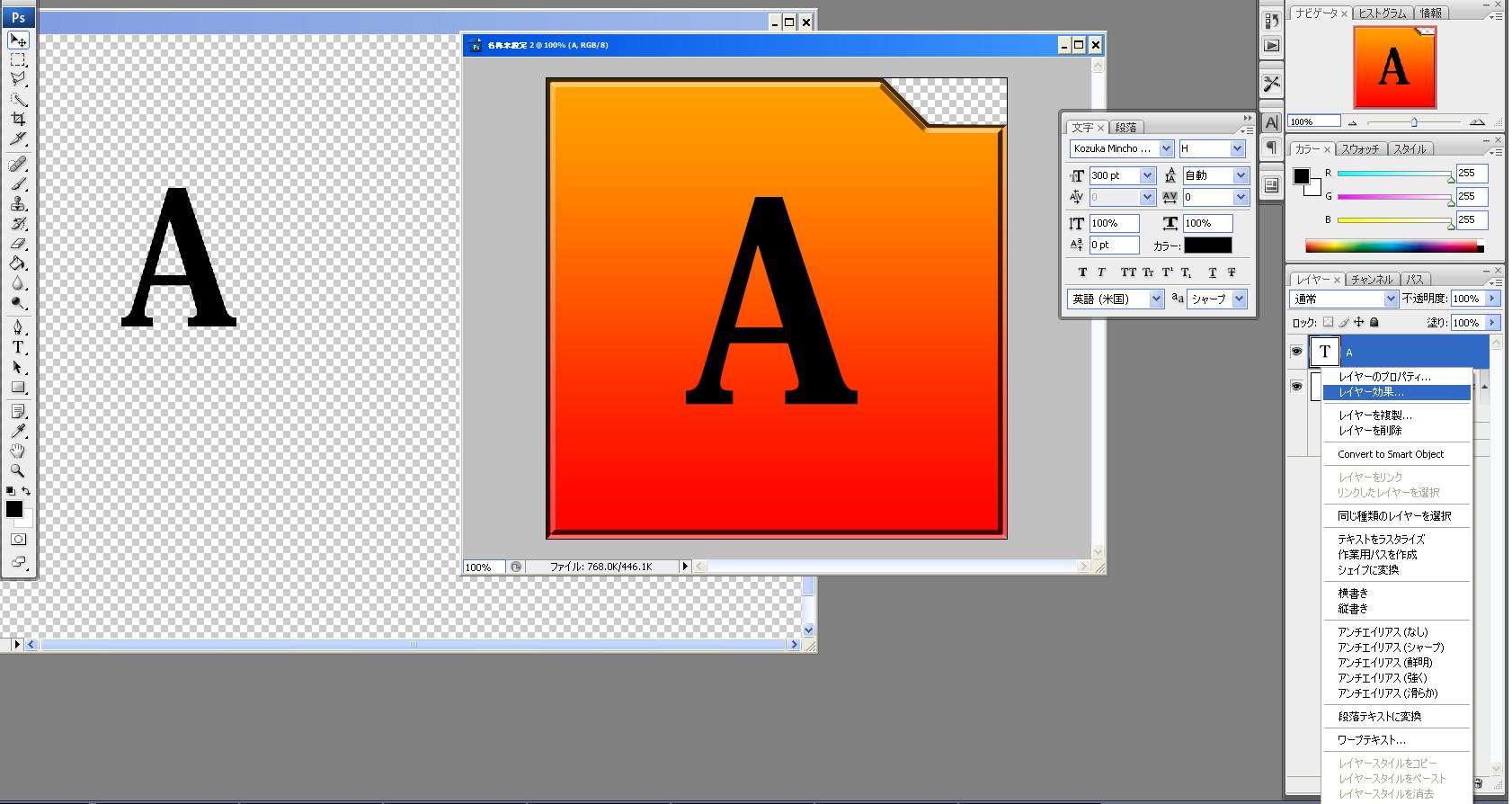The width and height of the screenshot is (1512, 804).
Task: Open the font style dropdown showing H
Action: point(1238,148)
